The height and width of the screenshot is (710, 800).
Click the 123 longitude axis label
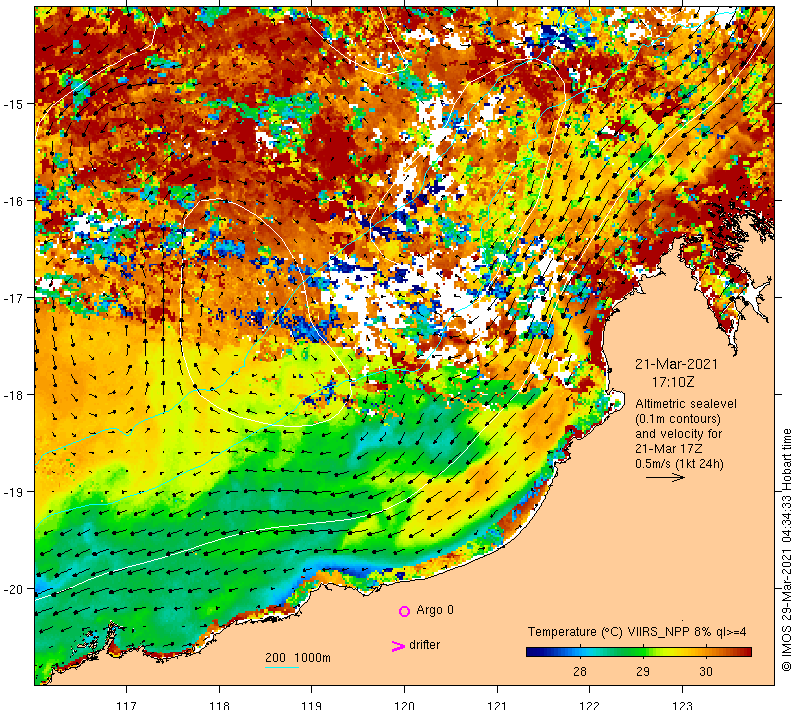[683, 704]
